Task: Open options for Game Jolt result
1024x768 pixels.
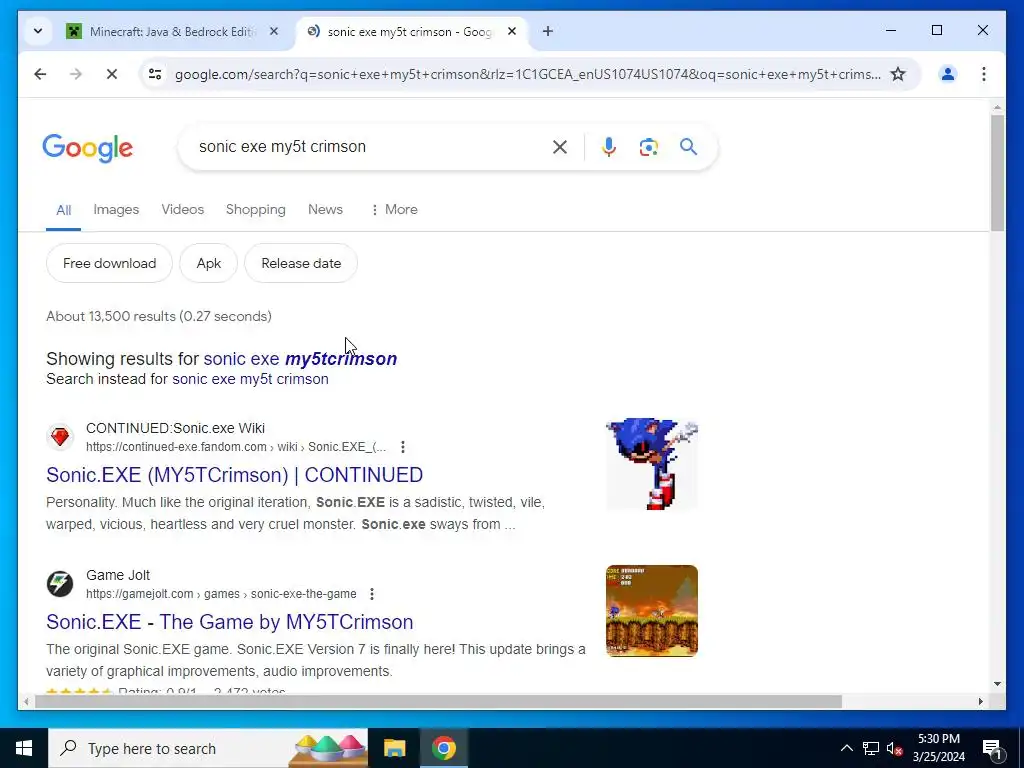Action: pyautogui.click(x=372, y=594)
